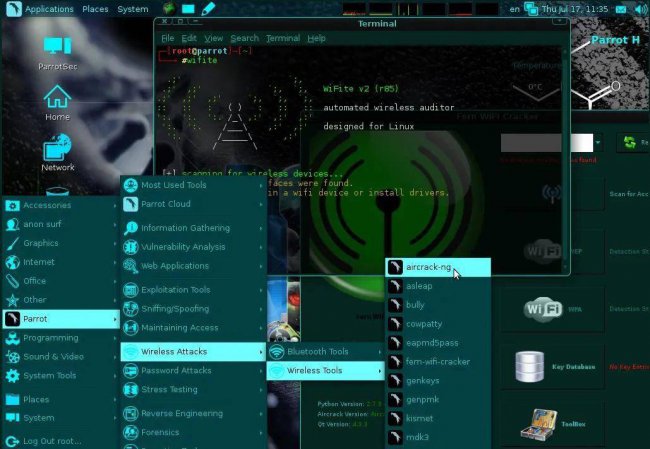Open the interface dropdown in Fern WiFi Cracker
This screenshot has height=449, width=650.
click(598, 143)
